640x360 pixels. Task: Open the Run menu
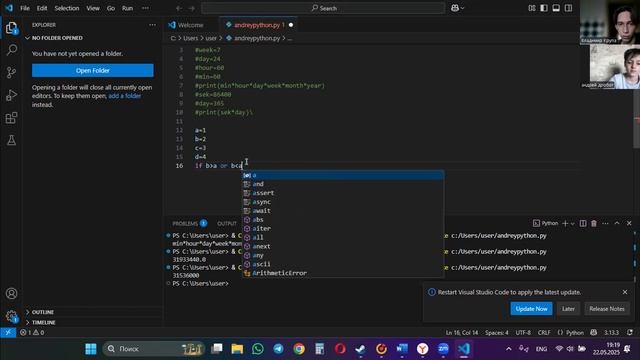pyautogui.click(x=127, y=8)
